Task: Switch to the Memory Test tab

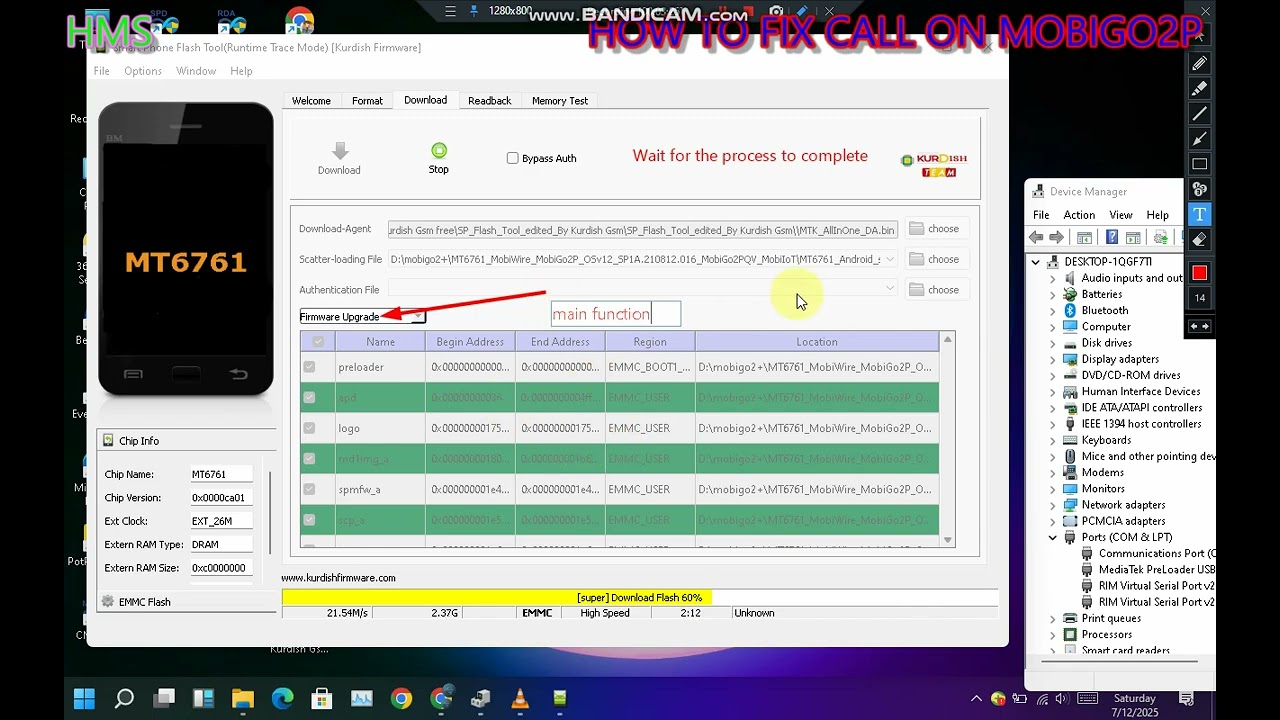Action: click(560, 101)
